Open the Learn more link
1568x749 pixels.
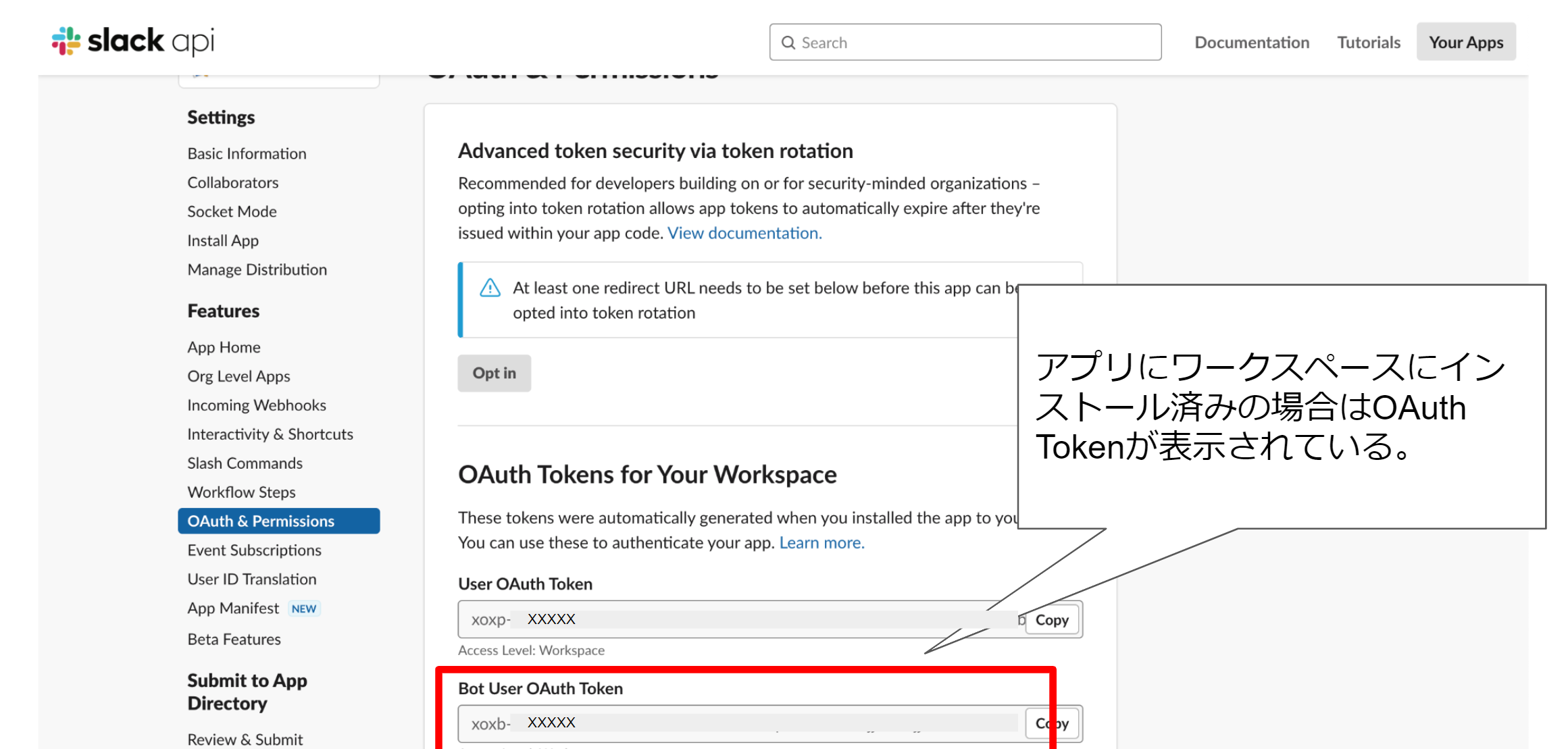pyautogui.click(x=821, y=542)
